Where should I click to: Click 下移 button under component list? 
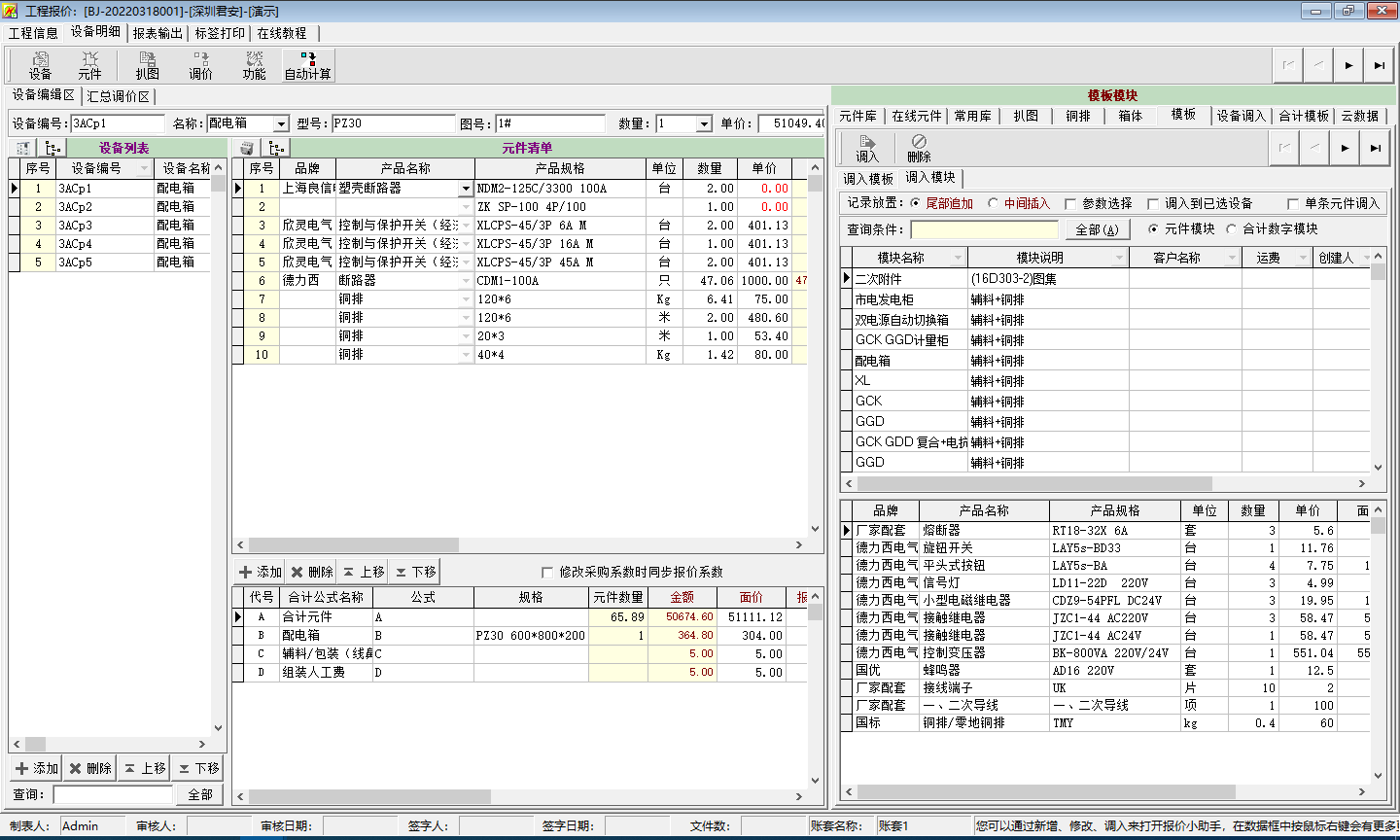click(x=416, y=572)
